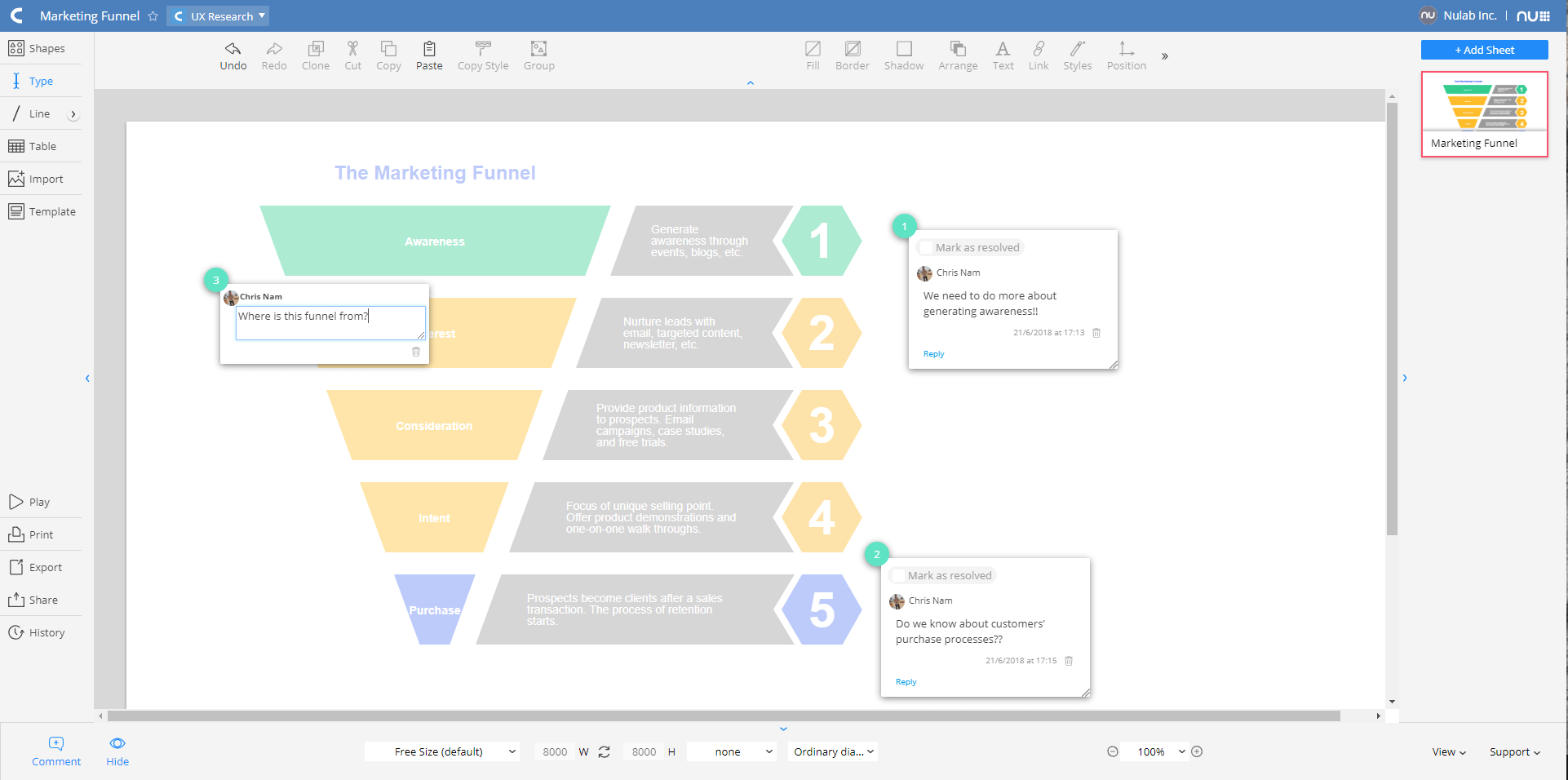
Task: Check Mark as resolved on awareness comment
Action: [x=926, y=248]
